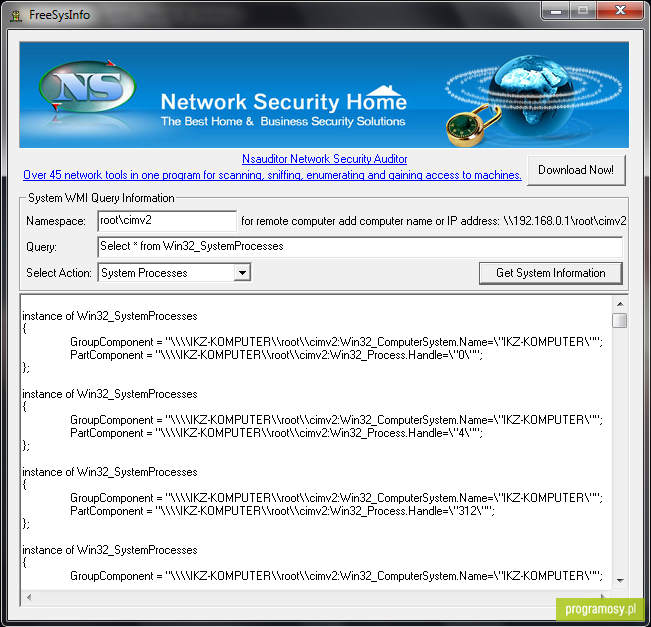Minimize the FreeSysInfo window
Screen dimensions: 651x627
click(x=556, y=11)
